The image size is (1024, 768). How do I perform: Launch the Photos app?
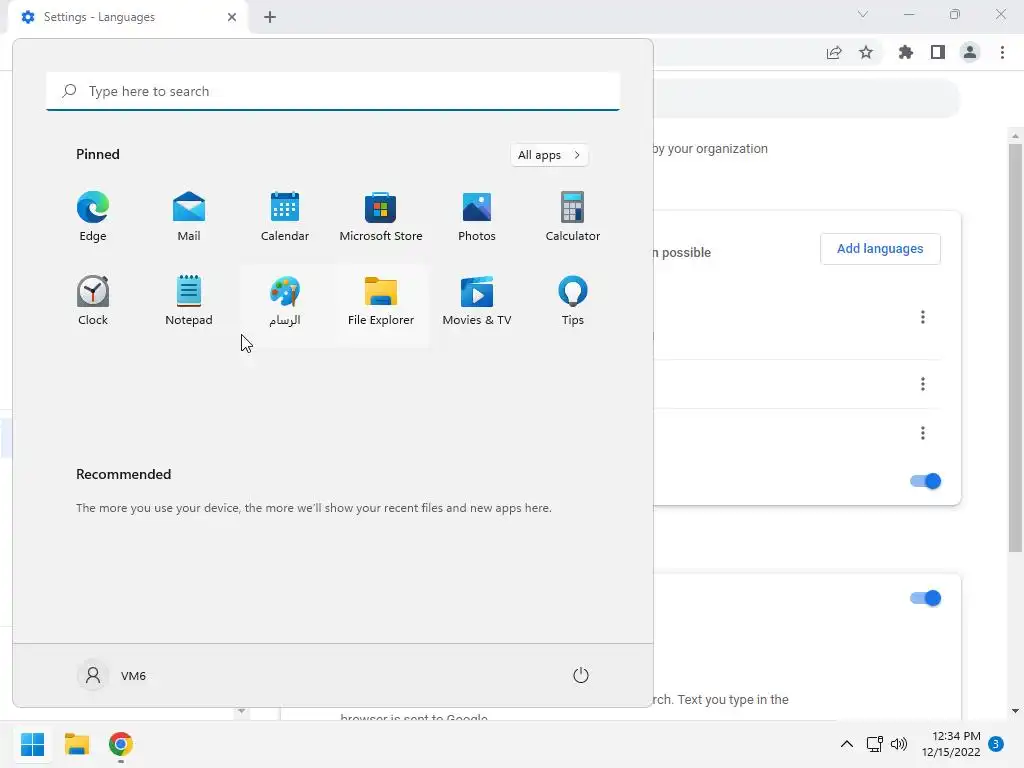[x=477, y=217]
